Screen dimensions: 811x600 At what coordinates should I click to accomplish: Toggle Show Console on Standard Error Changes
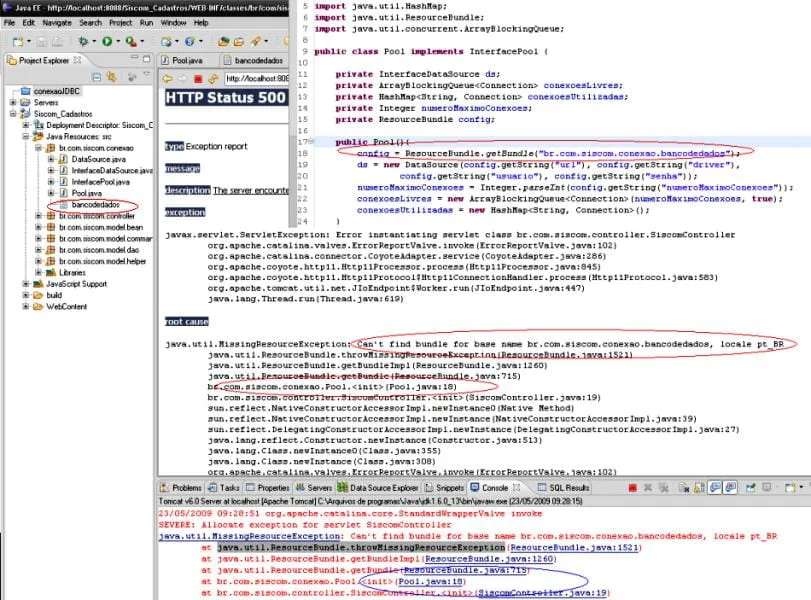[x=730, y=487]
